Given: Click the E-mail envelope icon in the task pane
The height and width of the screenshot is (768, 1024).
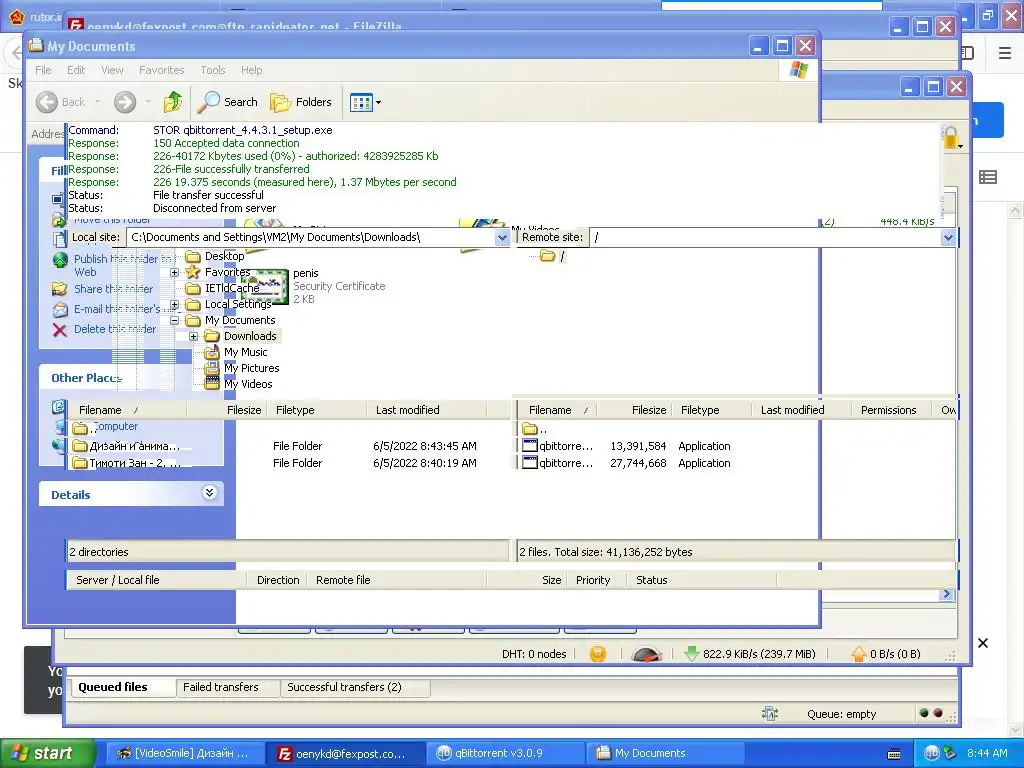Looking at the screenshot, I should point(59,309).
